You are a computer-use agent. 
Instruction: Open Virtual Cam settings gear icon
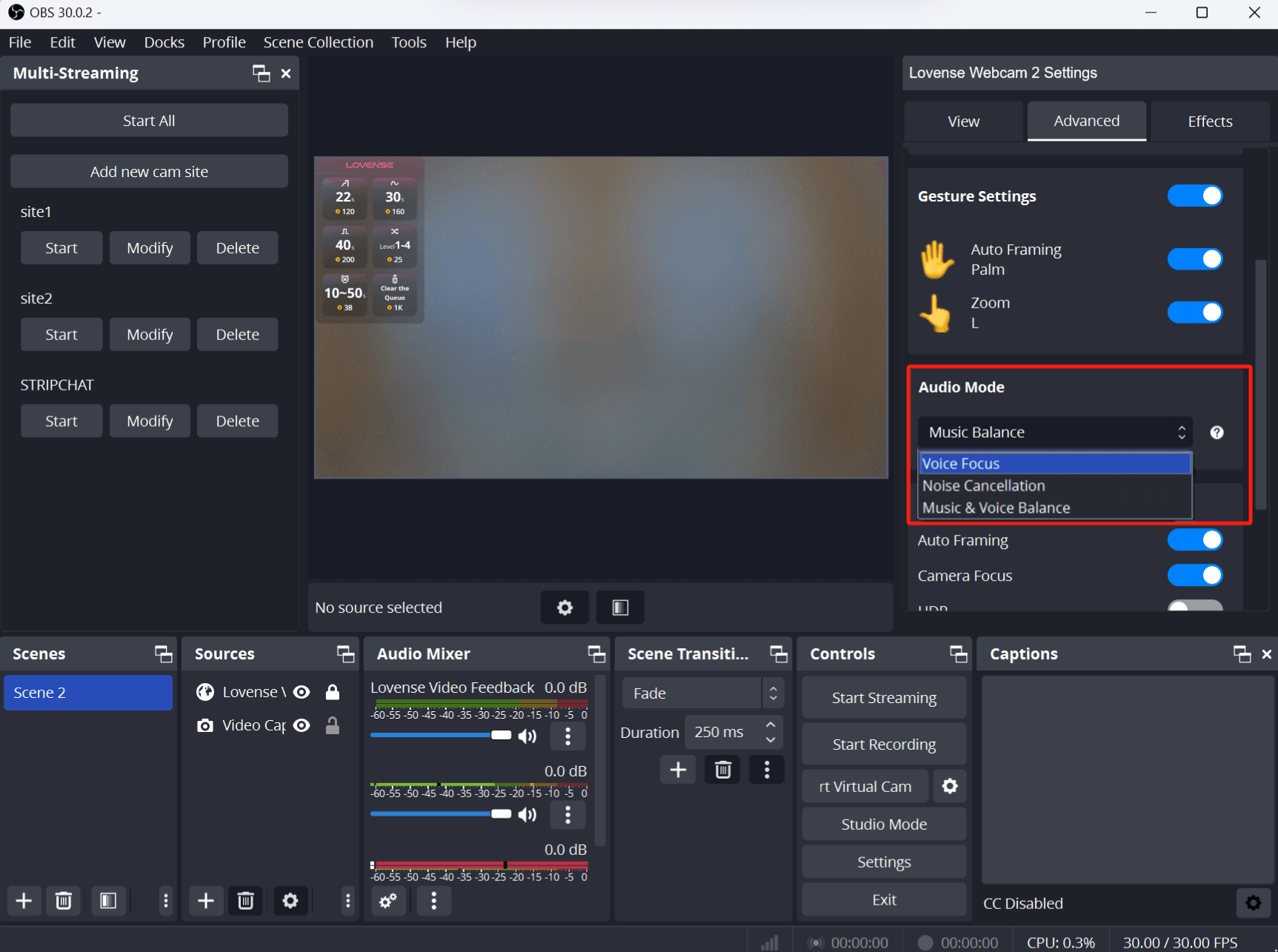(x=950, y=786)
